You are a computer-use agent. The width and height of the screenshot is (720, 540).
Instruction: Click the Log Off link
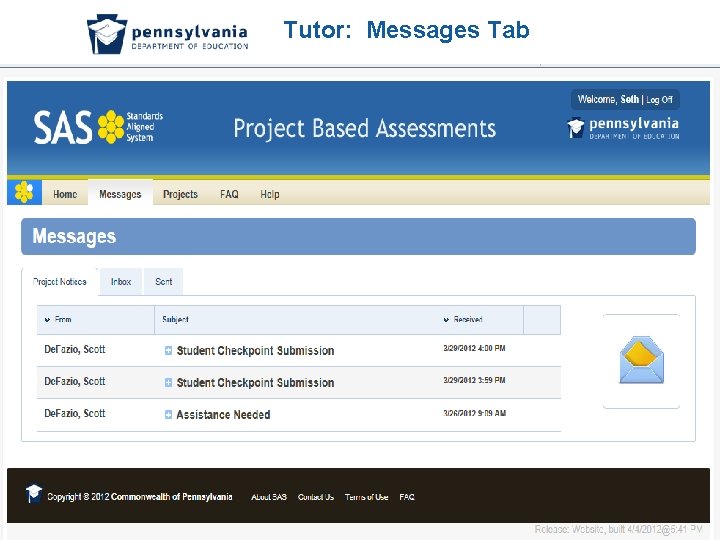click(x=659, y=100)
